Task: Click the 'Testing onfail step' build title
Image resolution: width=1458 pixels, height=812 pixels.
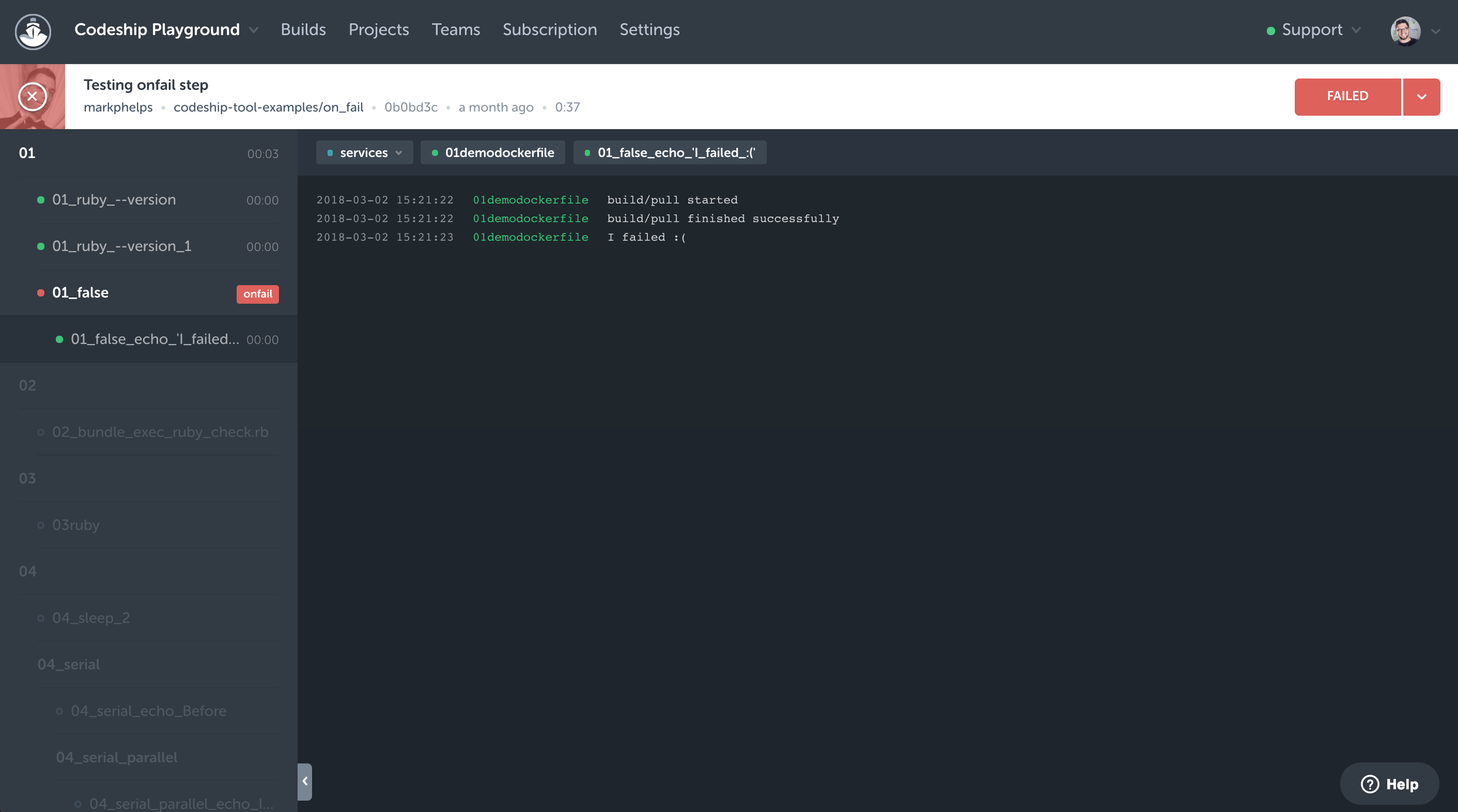Action: 146,85
